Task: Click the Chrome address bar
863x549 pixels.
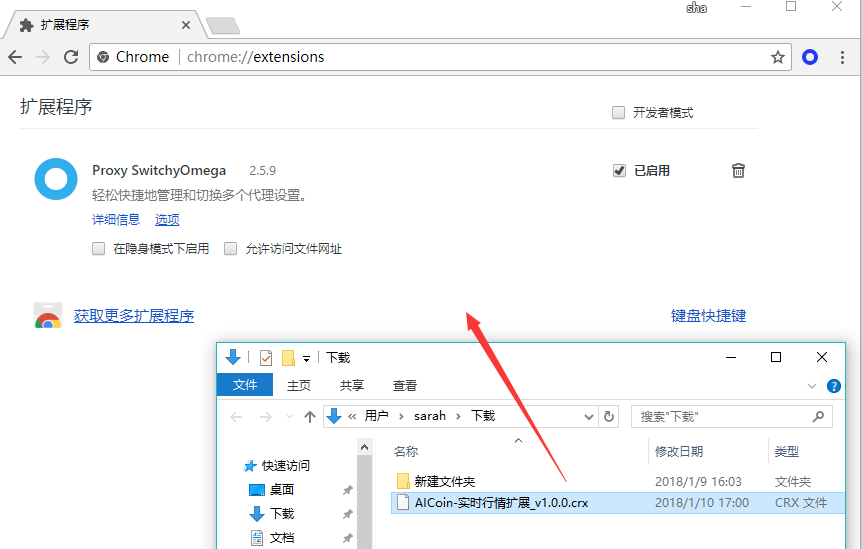Action: point(440,57)
